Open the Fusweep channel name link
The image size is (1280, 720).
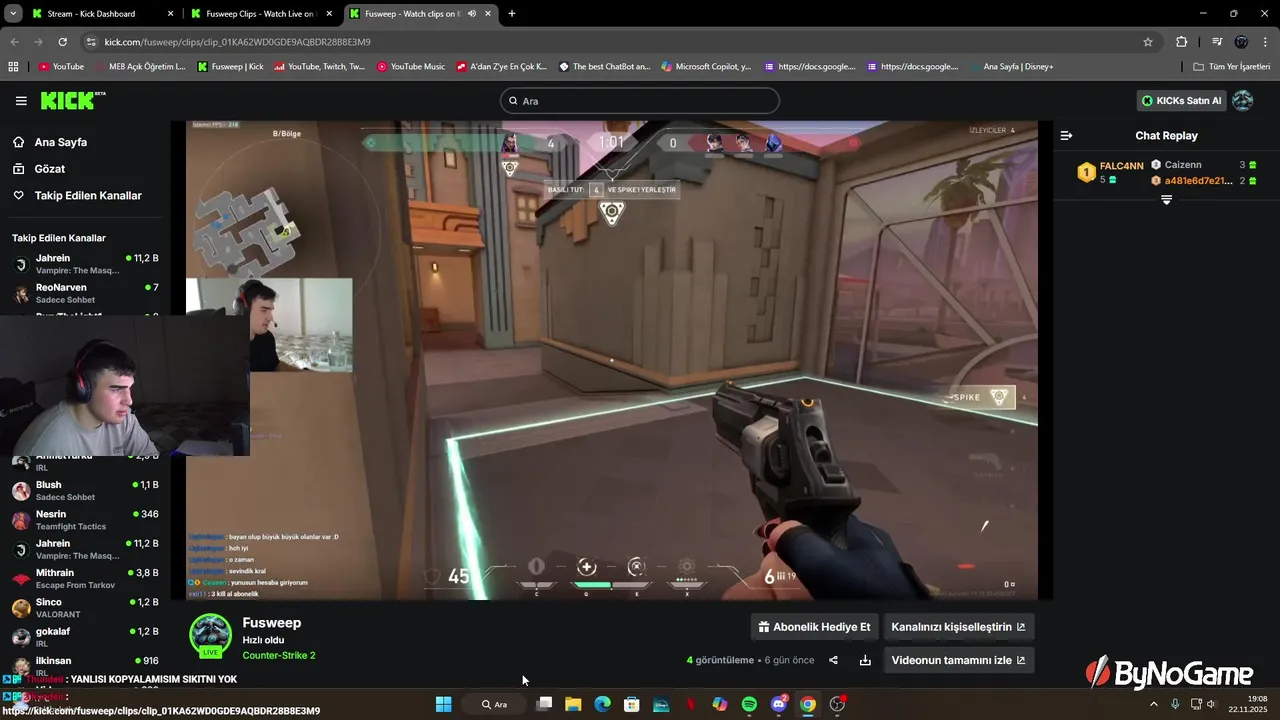(x=272, y=623)
